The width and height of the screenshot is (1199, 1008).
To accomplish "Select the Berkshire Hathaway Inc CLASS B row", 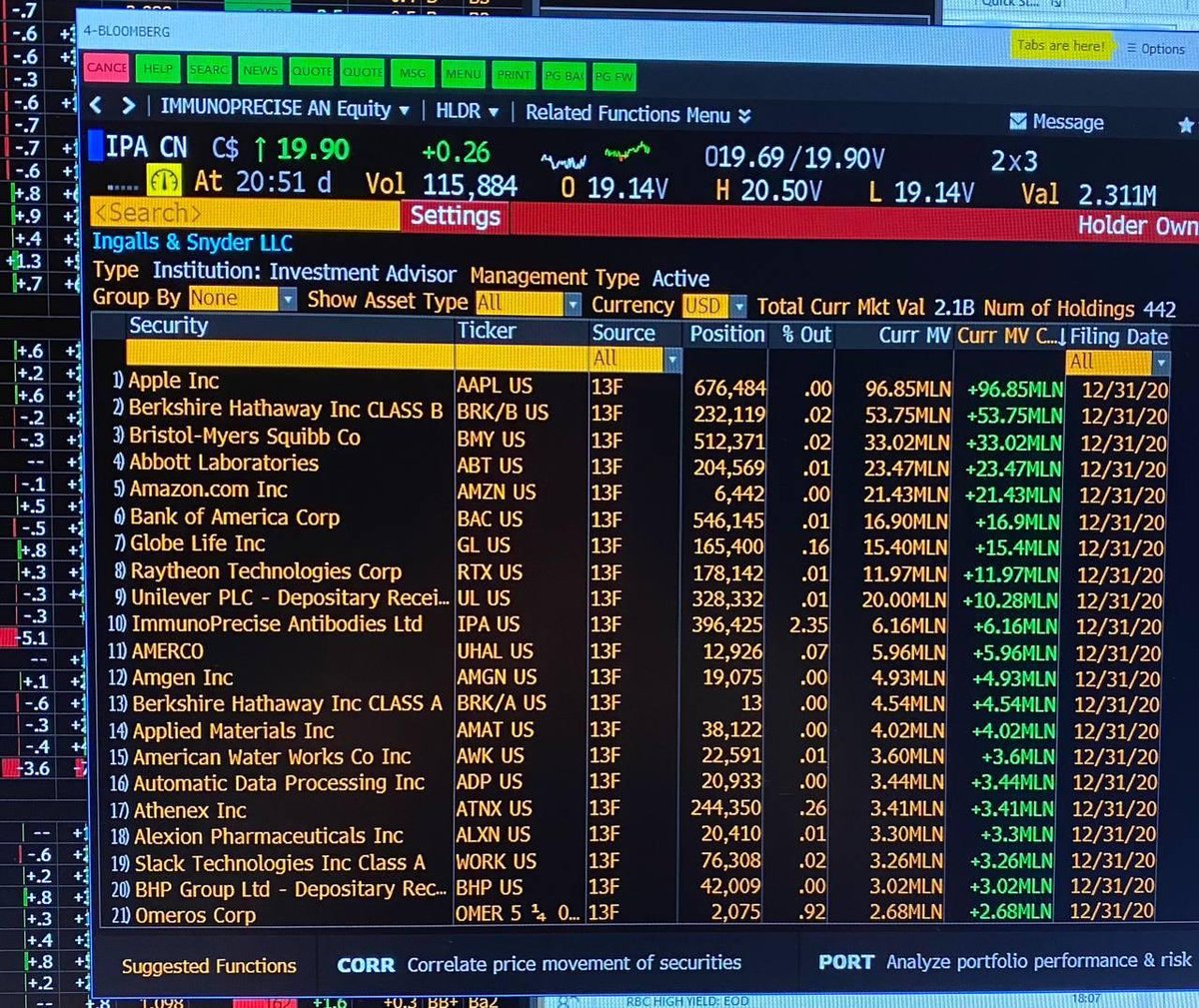I will tap(639, 412).
